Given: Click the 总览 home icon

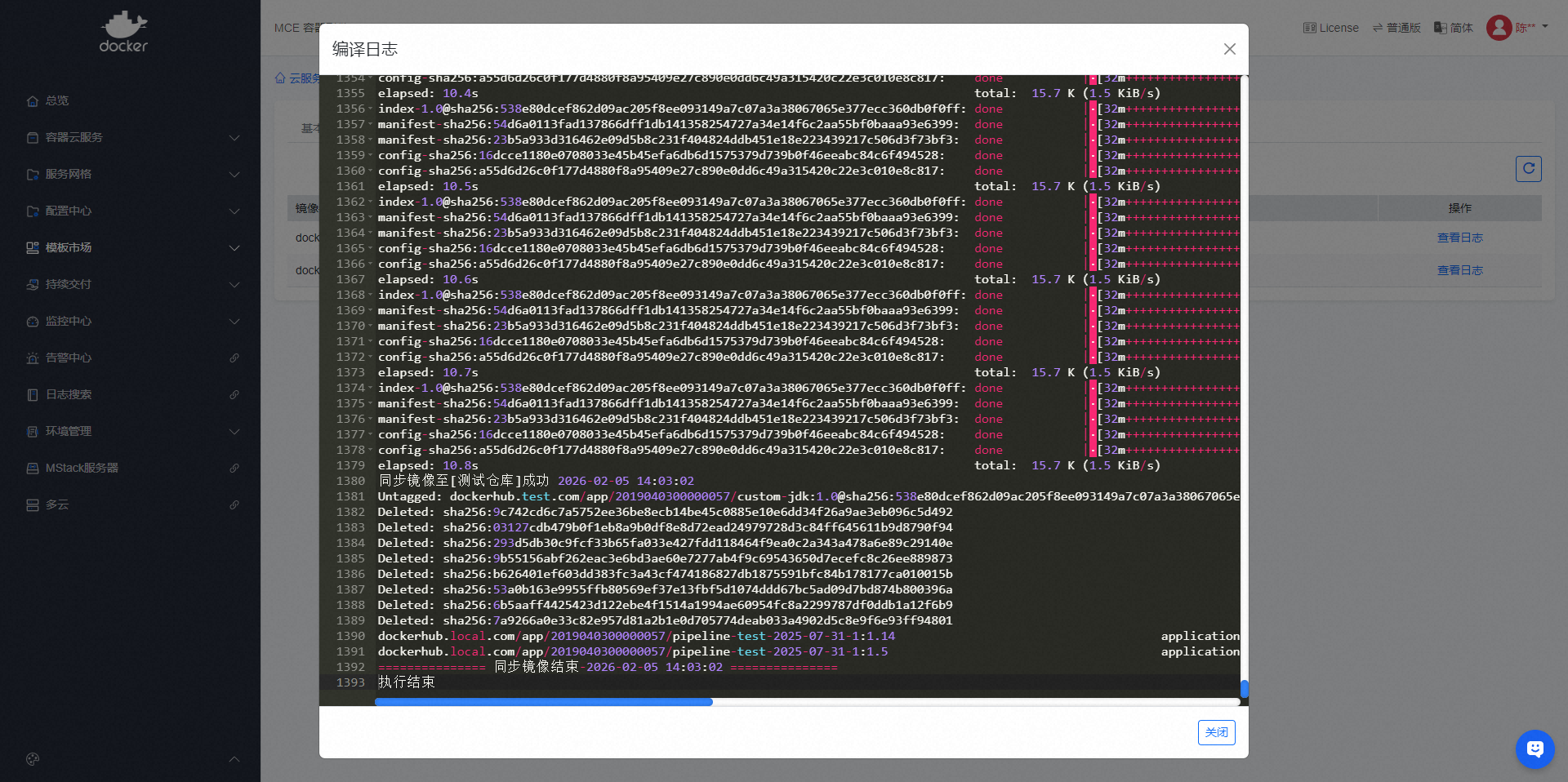Looking at the screenshot, I should (x=33, y=101).
